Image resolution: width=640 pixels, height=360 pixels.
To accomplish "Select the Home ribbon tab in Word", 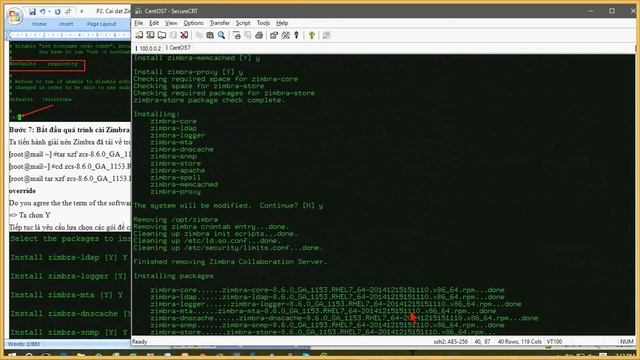I will click(x=39, y=24).
